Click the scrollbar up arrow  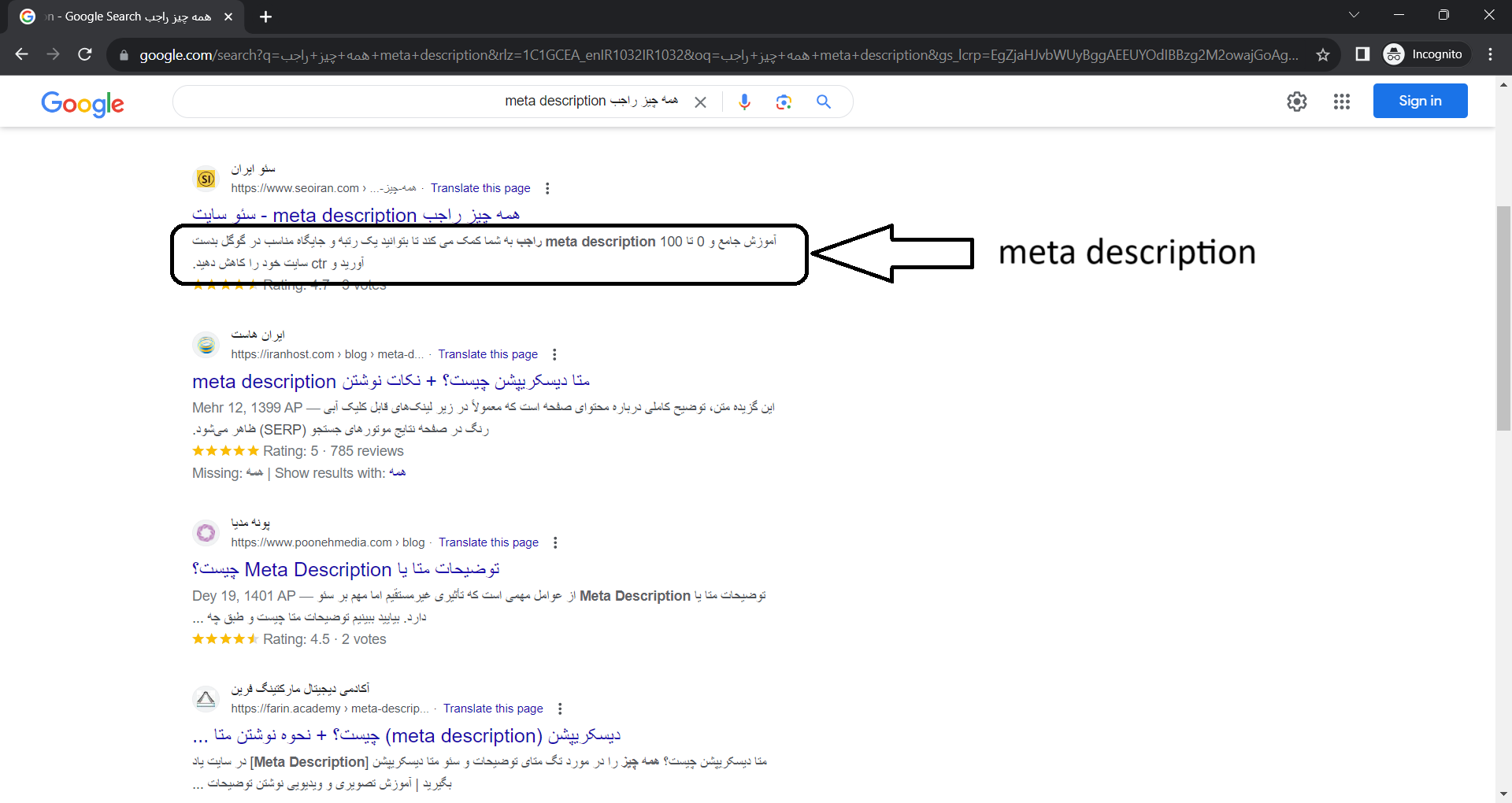(x=1503, y=84)
